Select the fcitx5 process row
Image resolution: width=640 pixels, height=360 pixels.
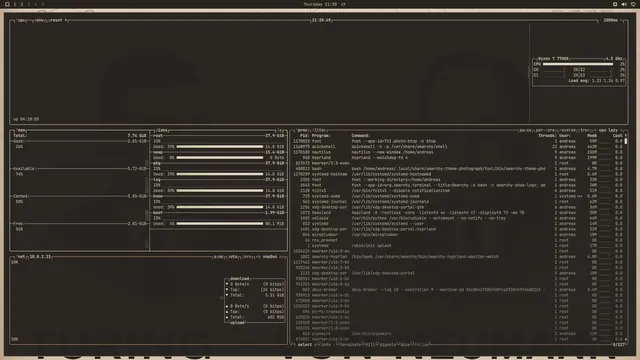[x=458, y=191]
